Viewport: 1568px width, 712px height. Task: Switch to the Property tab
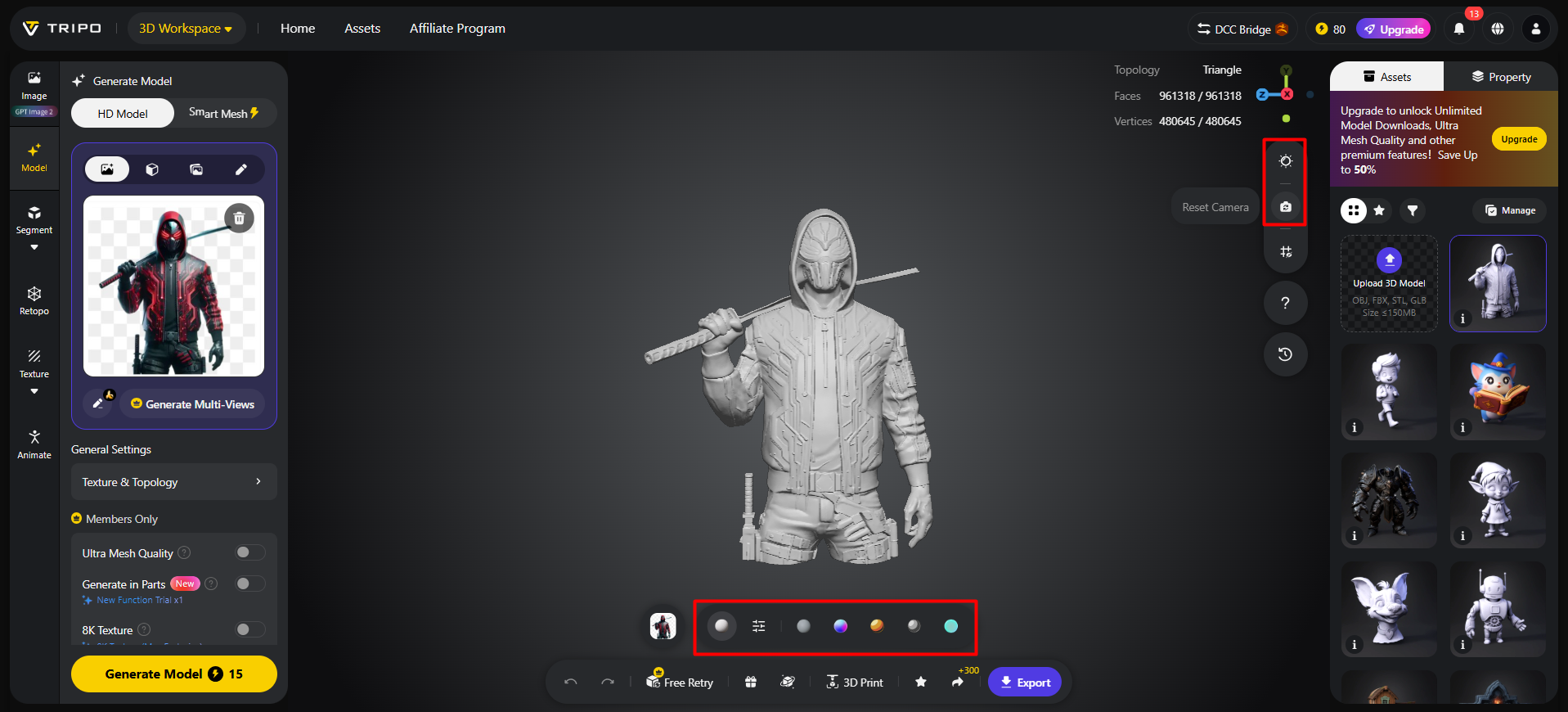1501,77
